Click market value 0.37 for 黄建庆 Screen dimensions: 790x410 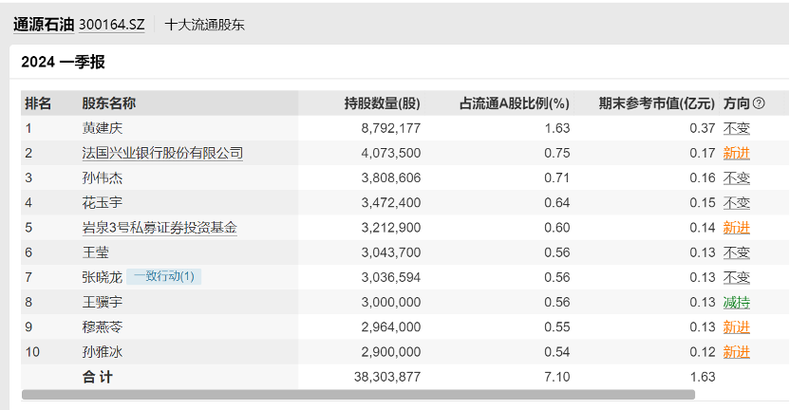[702, 128]
